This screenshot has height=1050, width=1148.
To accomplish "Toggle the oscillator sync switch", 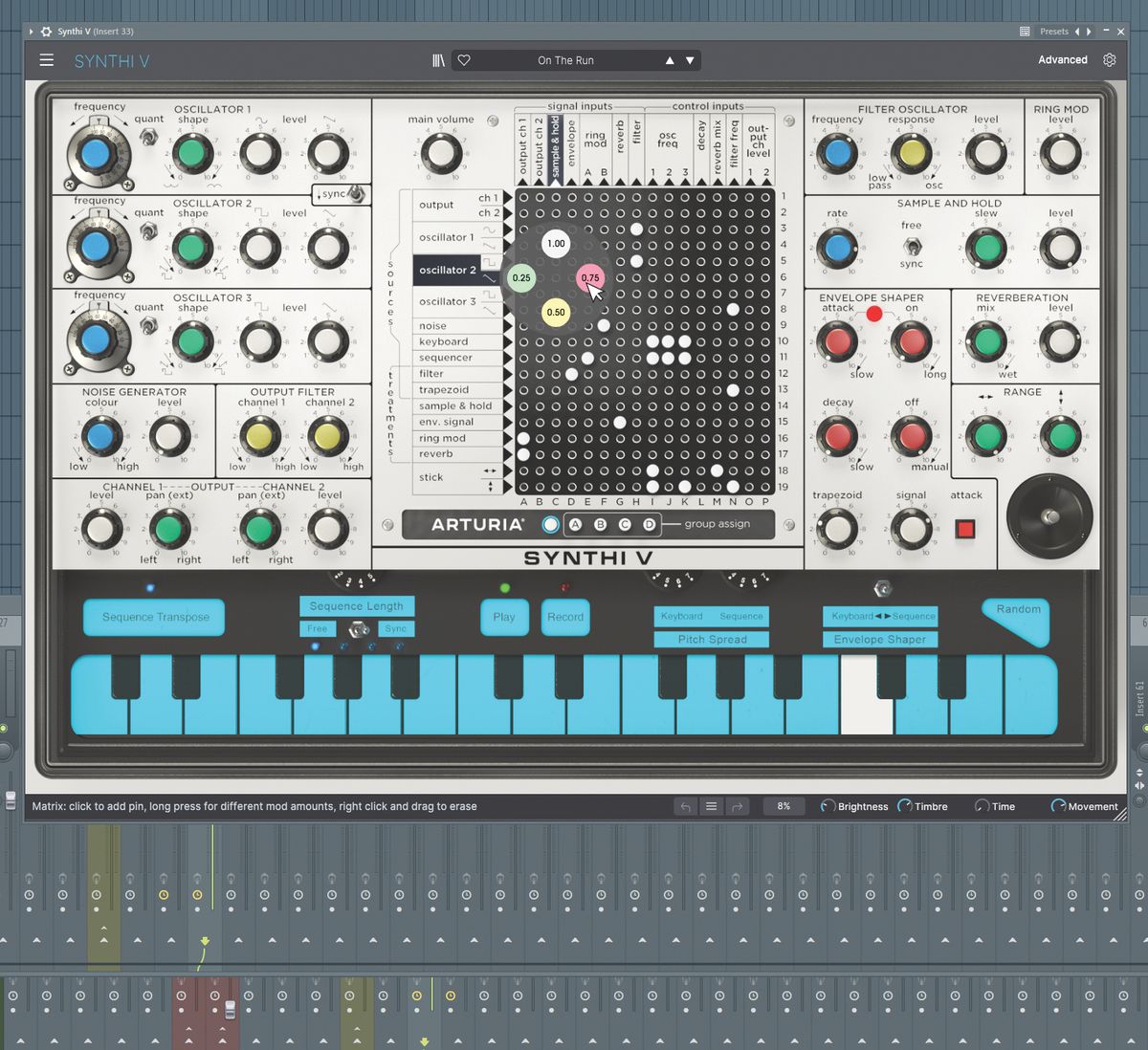I will pyautogui.click(x=356, y=194).
